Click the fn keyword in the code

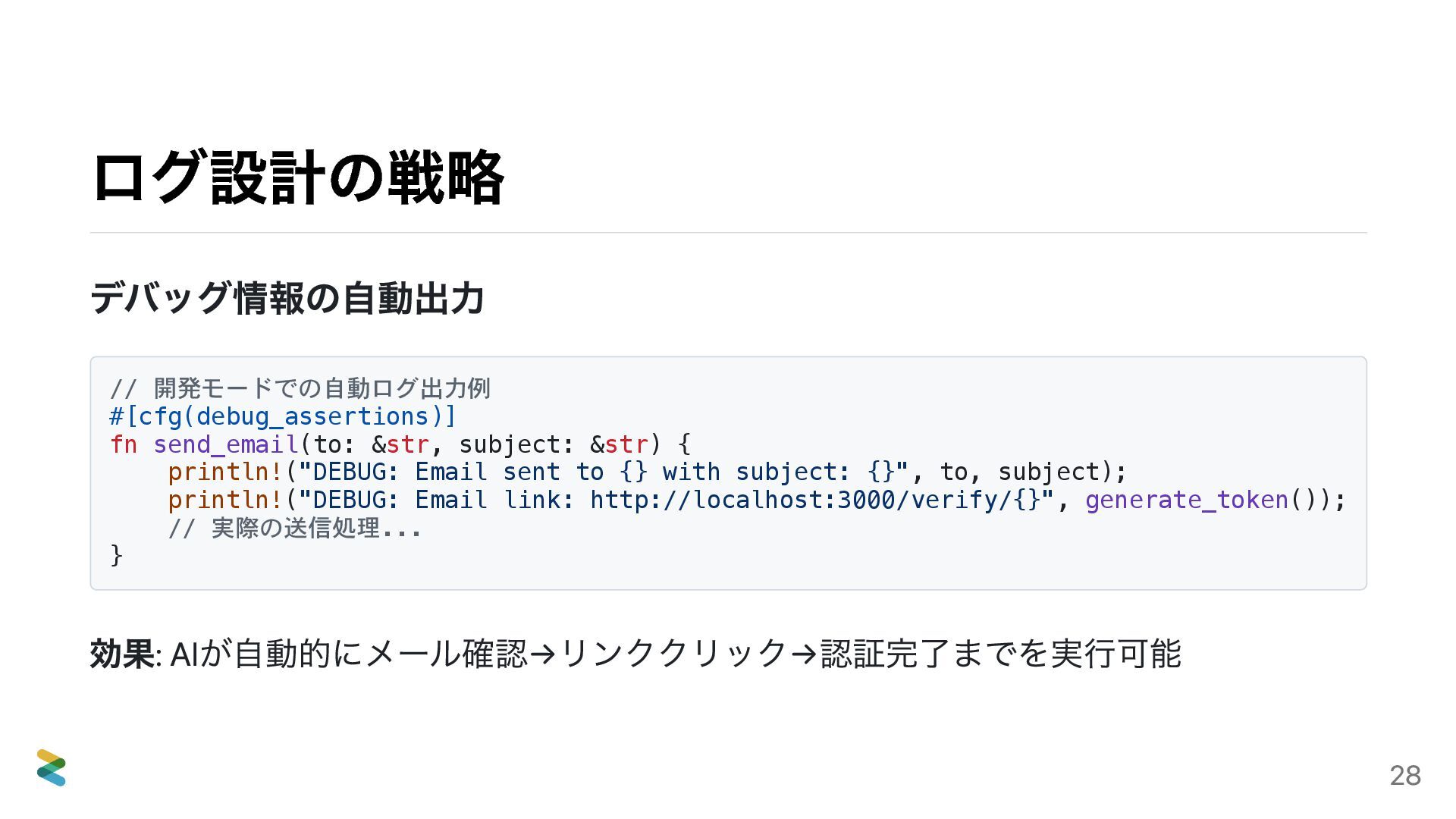[x=124, y=444]
